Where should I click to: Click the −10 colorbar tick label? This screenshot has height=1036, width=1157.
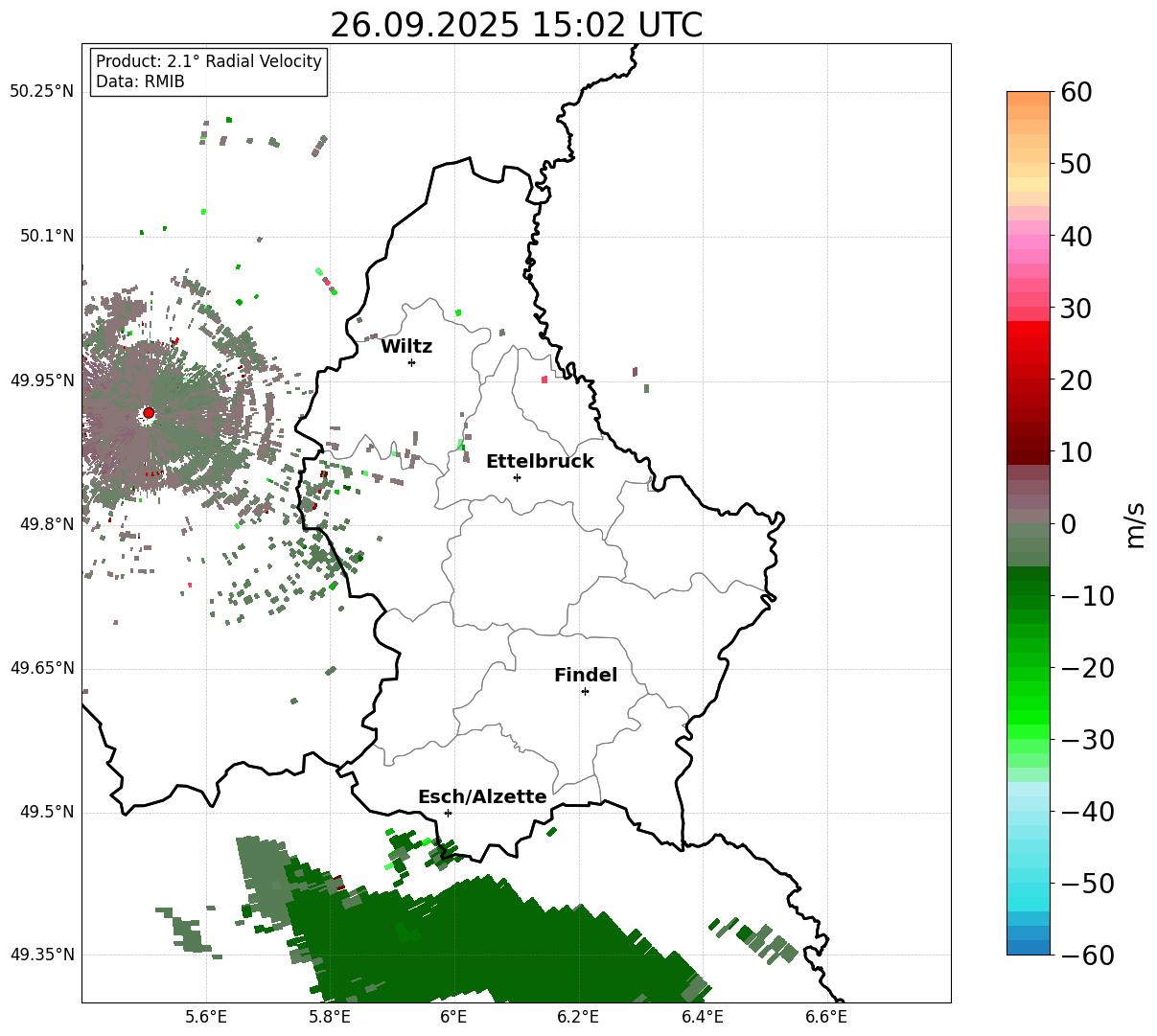click(1087, 596)
